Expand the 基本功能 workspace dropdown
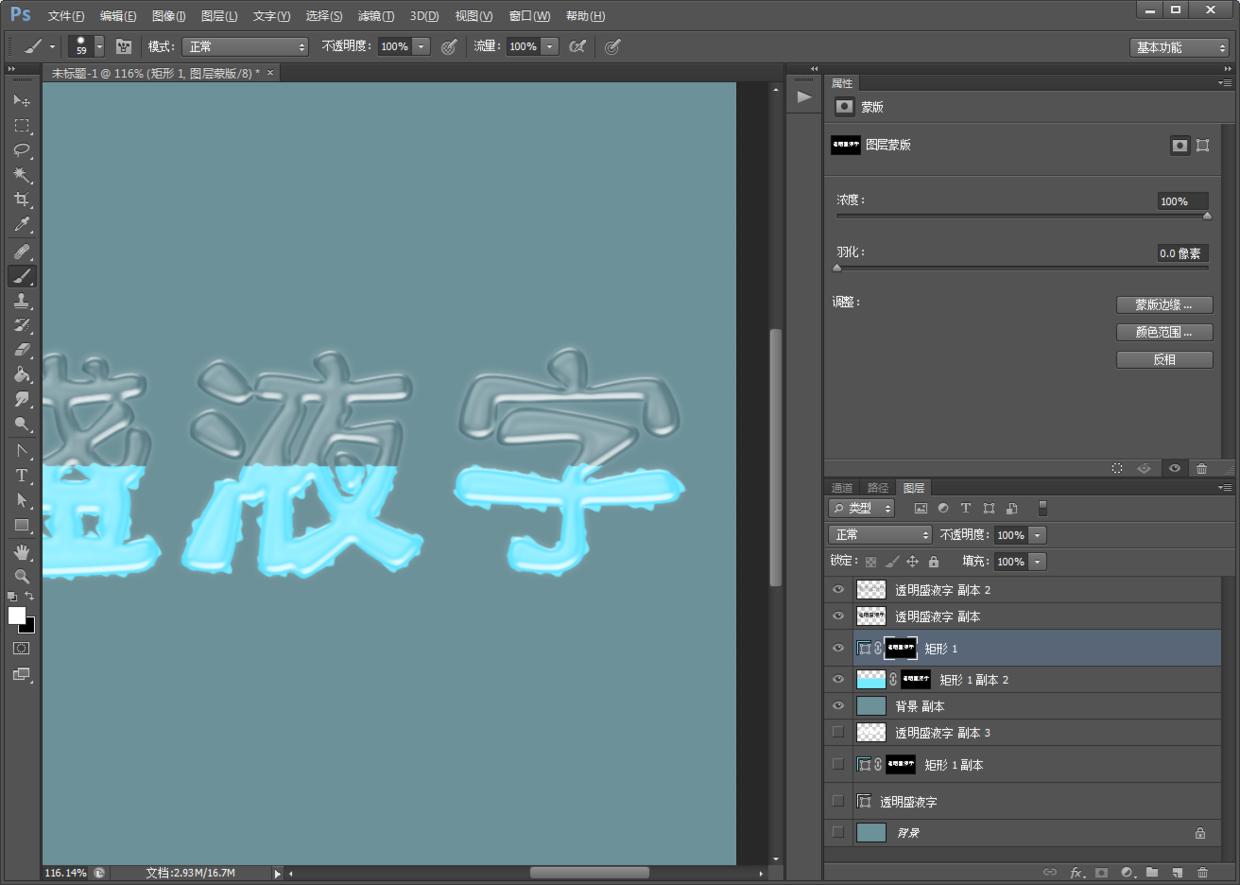The height and width of the screenshot is (885, 1240). tap(1179, 47)
